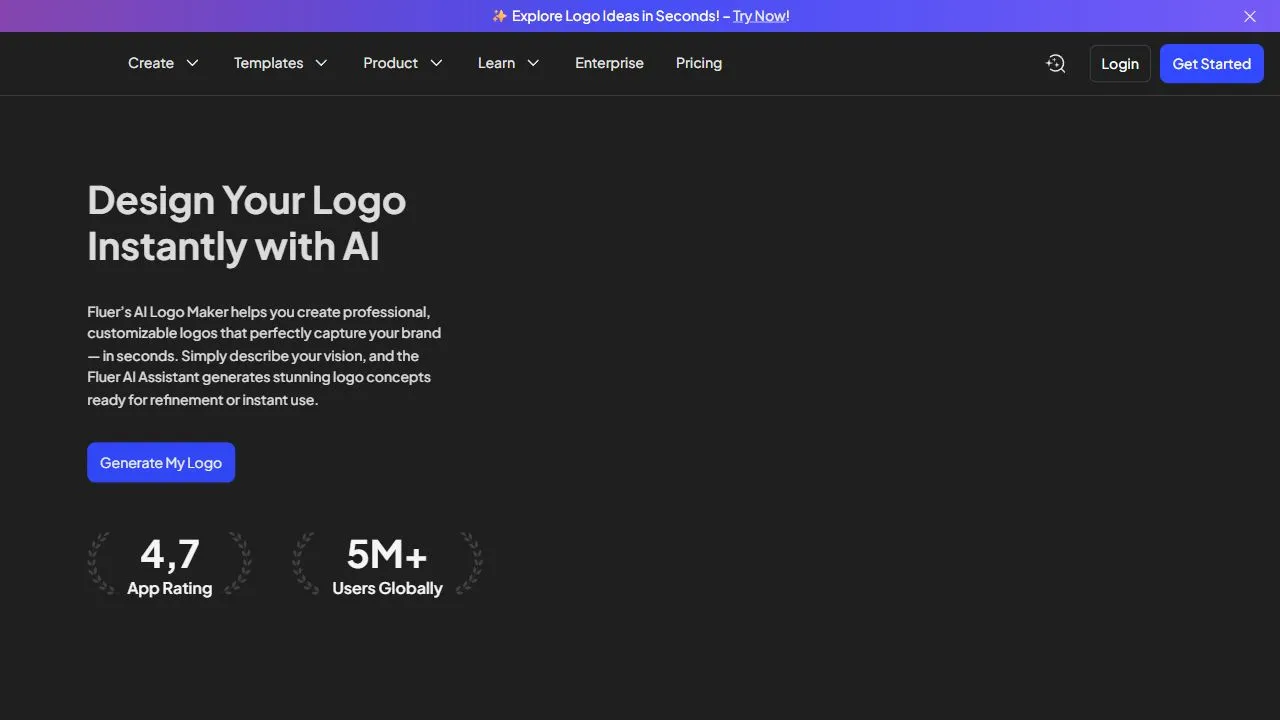Click the Generate My Logo button

161,463
